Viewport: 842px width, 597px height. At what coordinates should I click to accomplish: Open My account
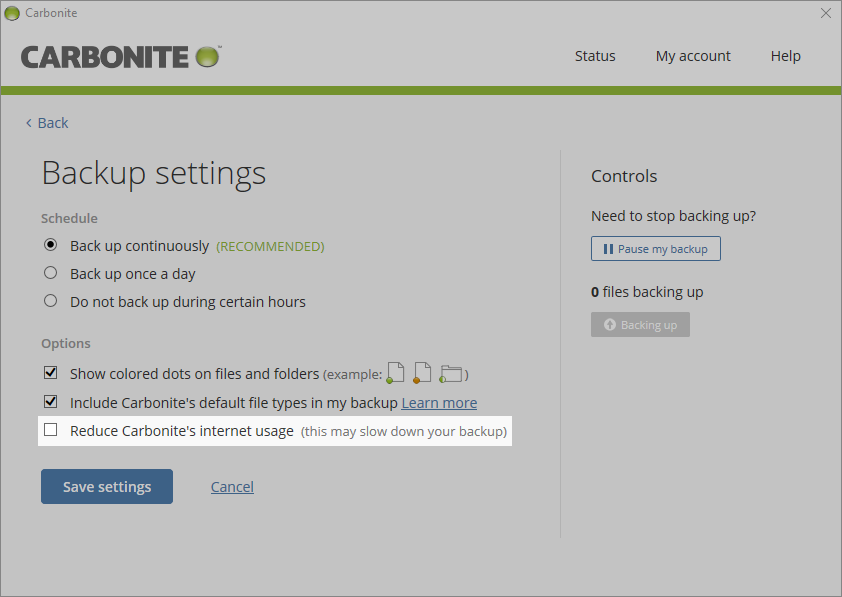pyautogui.click(x=693, y=56)
